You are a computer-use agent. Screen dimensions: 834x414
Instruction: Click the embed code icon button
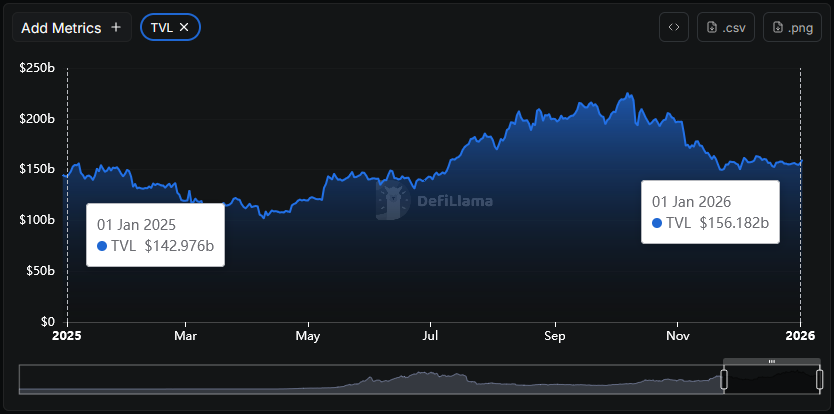[673, 28]
